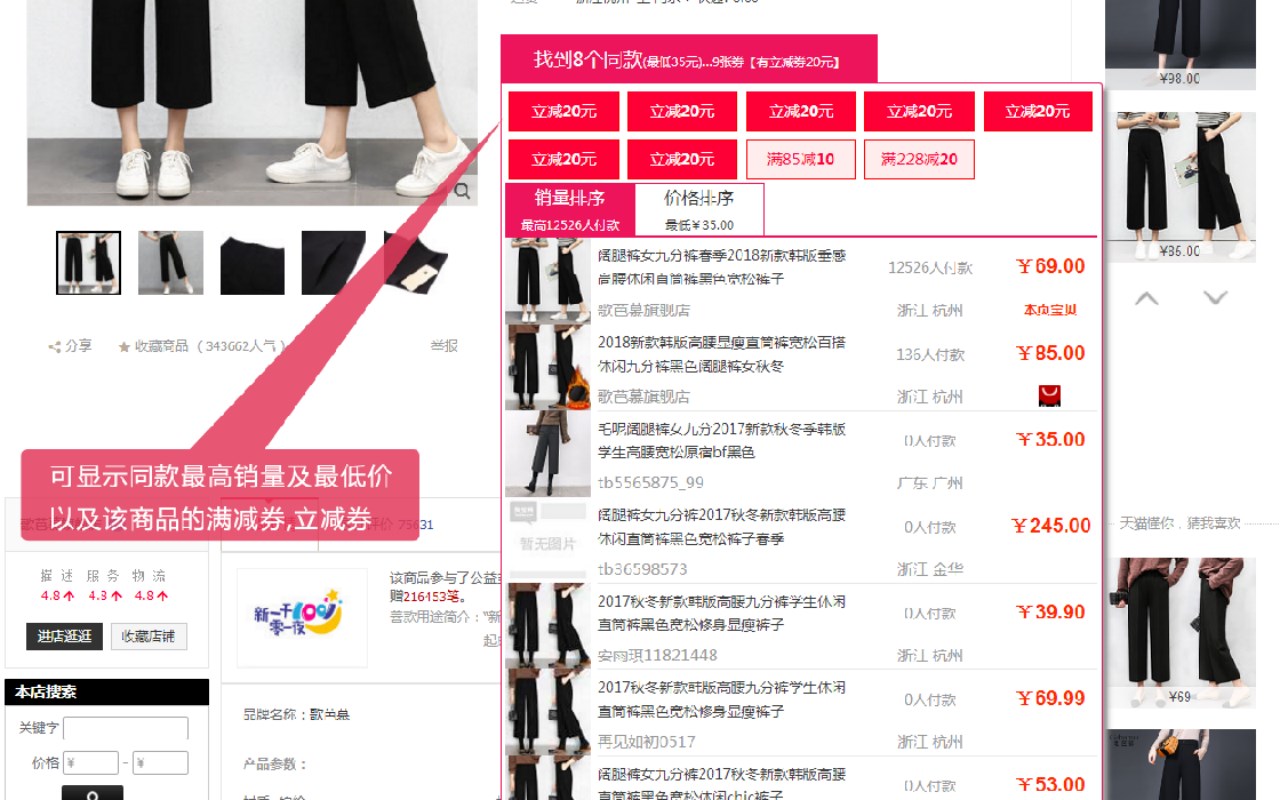Open the recommended pants priced ¥69
The height and width of the screenshot is (800, 1280).
[1180, 632]
